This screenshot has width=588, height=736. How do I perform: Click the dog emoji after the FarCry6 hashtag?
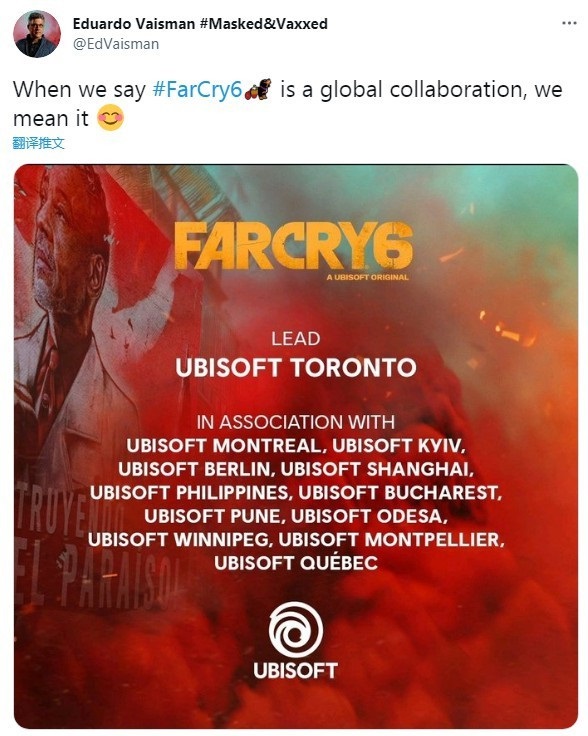[x=258, y=89]
